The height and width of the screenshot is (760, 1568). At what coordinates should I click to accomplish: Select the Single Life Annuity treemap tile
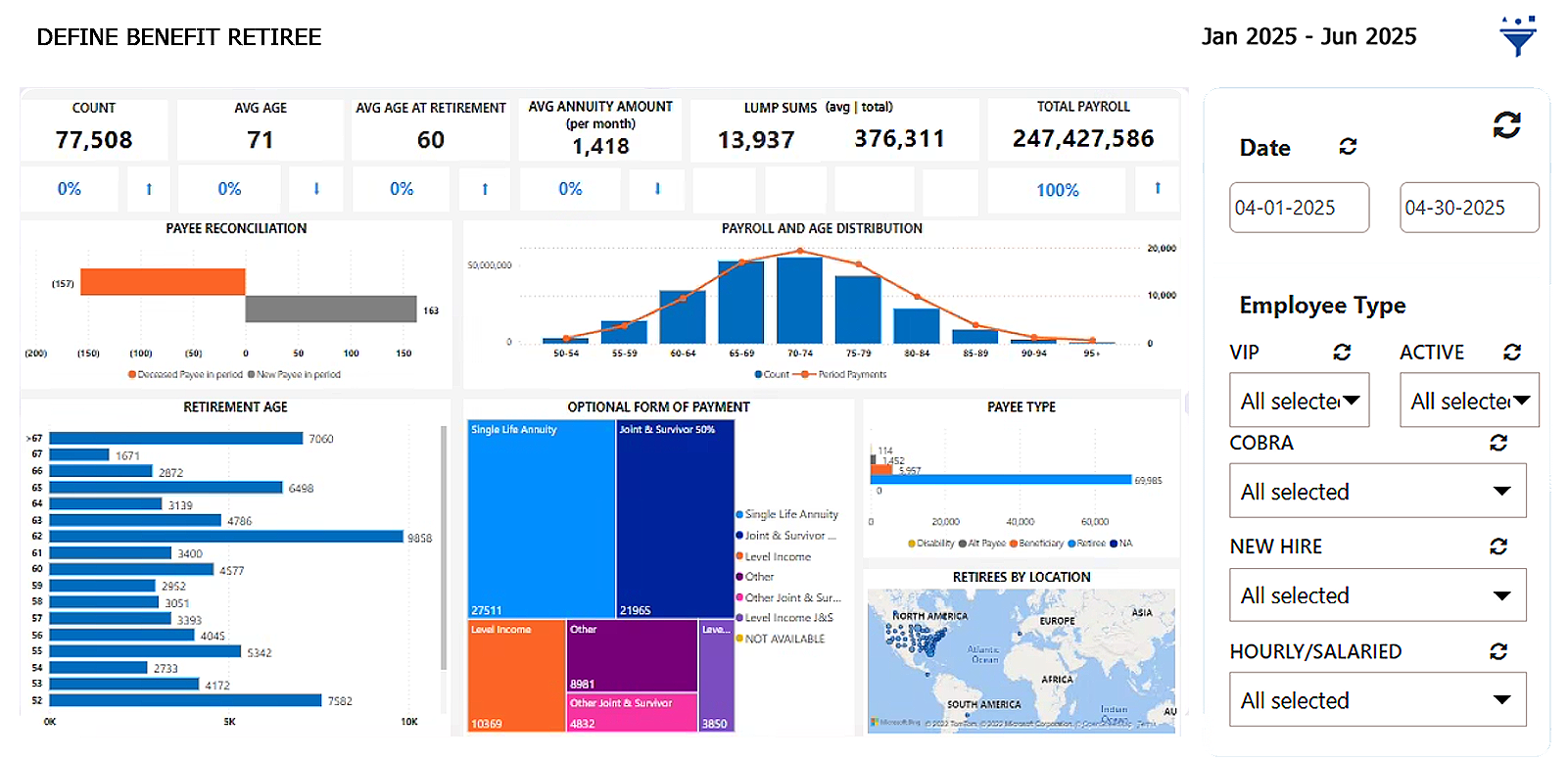(541, 519)
